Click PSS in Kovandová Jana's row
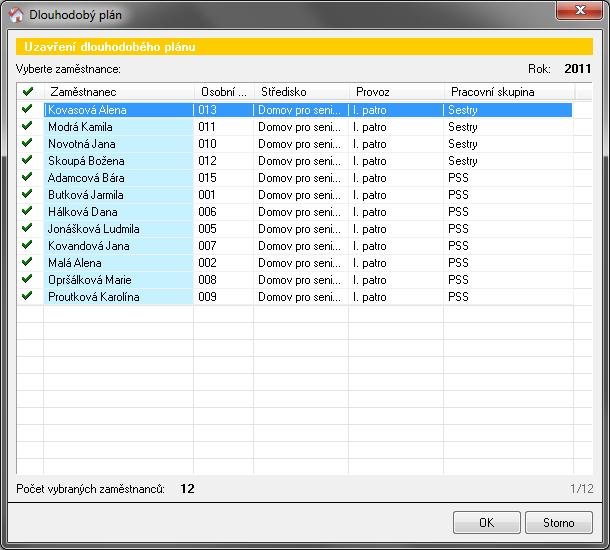The image size is (610, 550). pos(458,246)
